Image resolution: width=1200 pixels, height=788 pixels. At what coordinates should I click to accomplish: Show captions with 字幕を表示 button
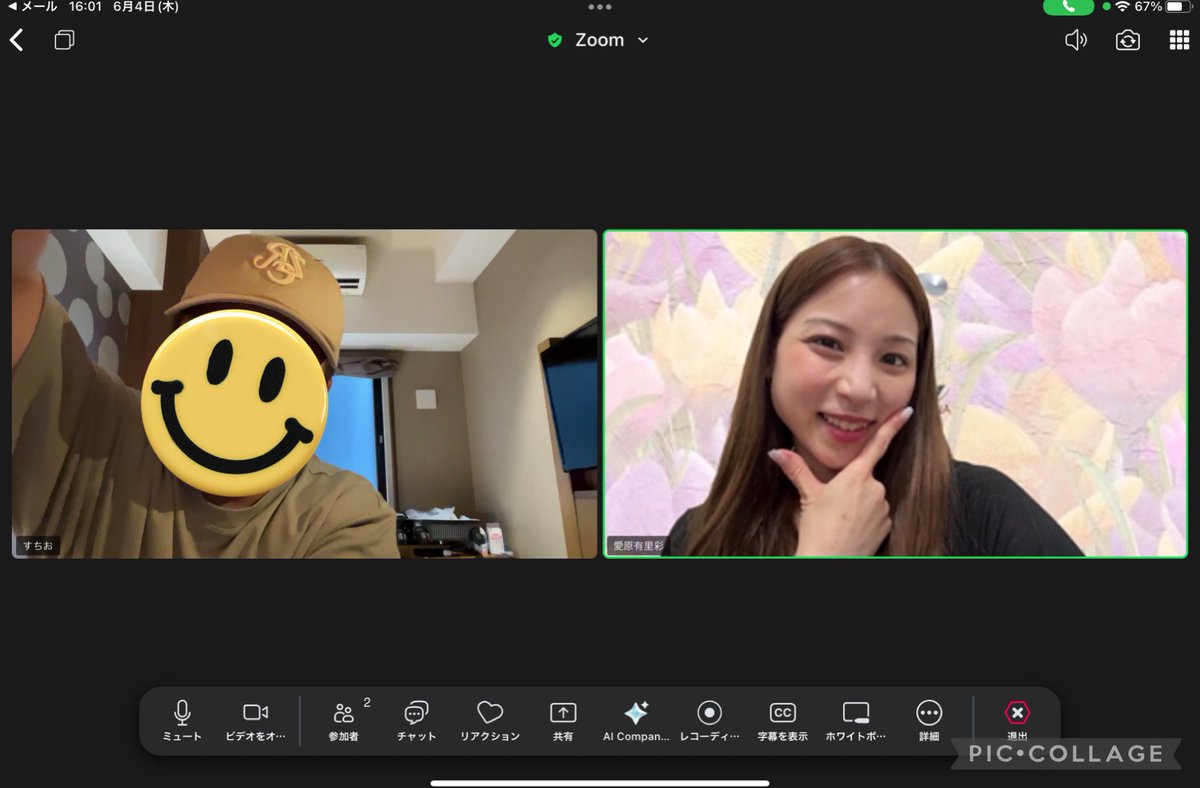783,721
